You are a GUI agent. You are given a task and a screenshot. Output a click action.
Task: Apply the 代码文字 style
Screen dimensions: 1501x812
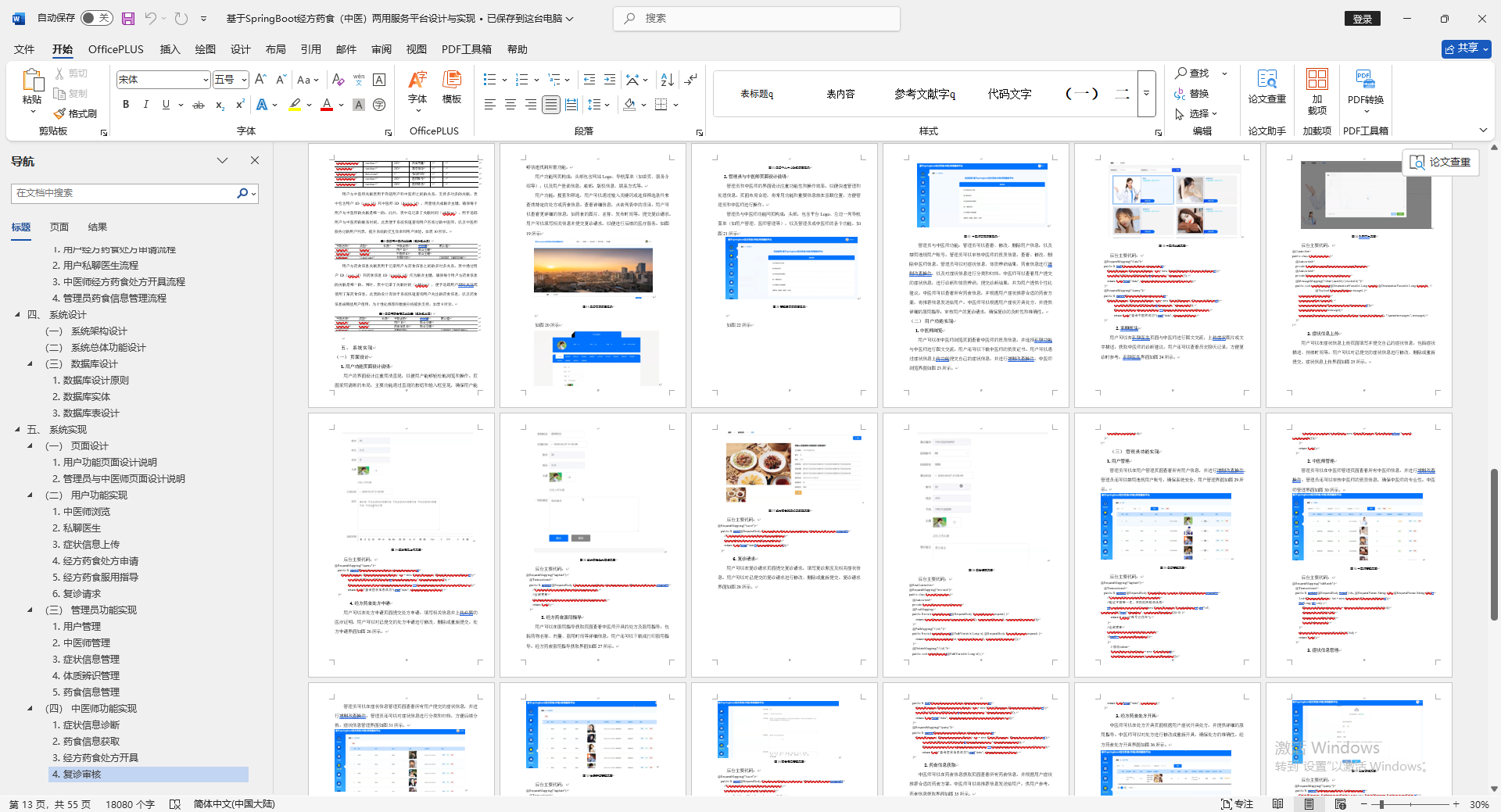pos(1009,94)
